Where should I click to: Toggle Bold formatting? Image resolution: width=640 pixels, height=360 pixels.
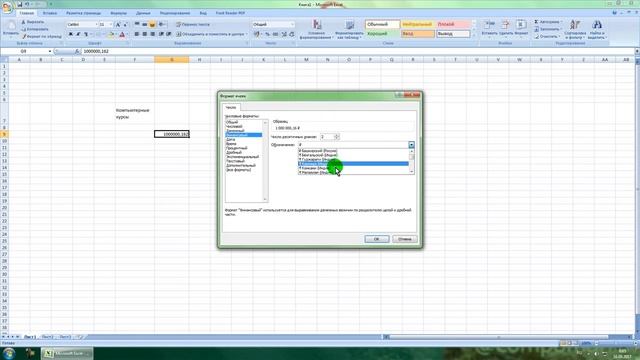pos(71,34)
